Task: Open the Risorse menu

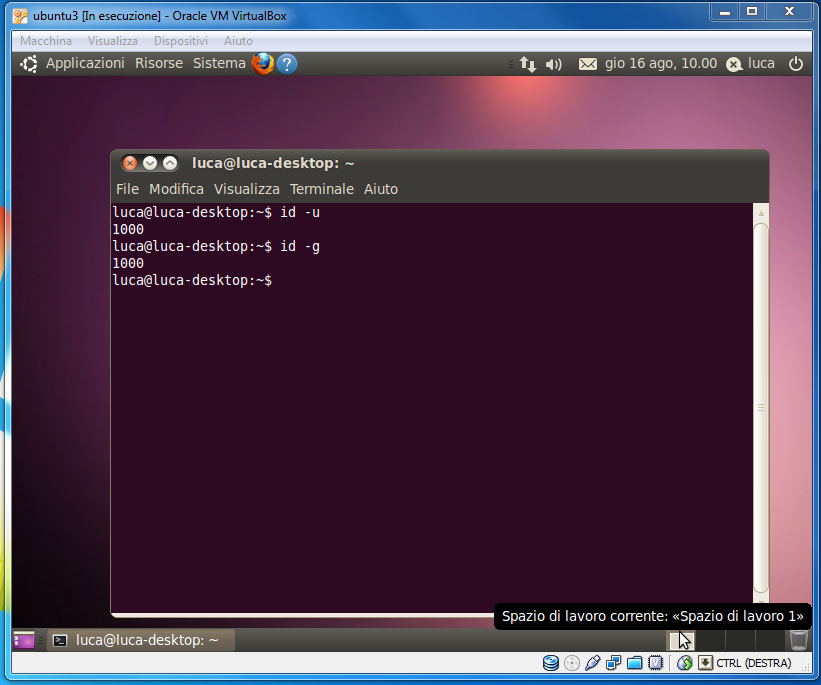Action: pyautogui.click(x=159, y=63)
